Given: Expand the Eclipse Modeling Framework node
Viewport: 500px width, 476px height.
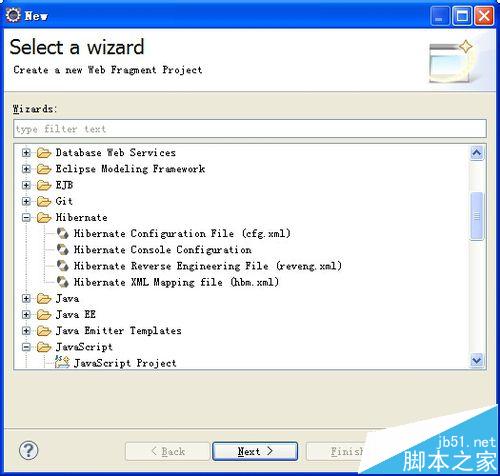Looking at the screenshot, I should [26, 169].
